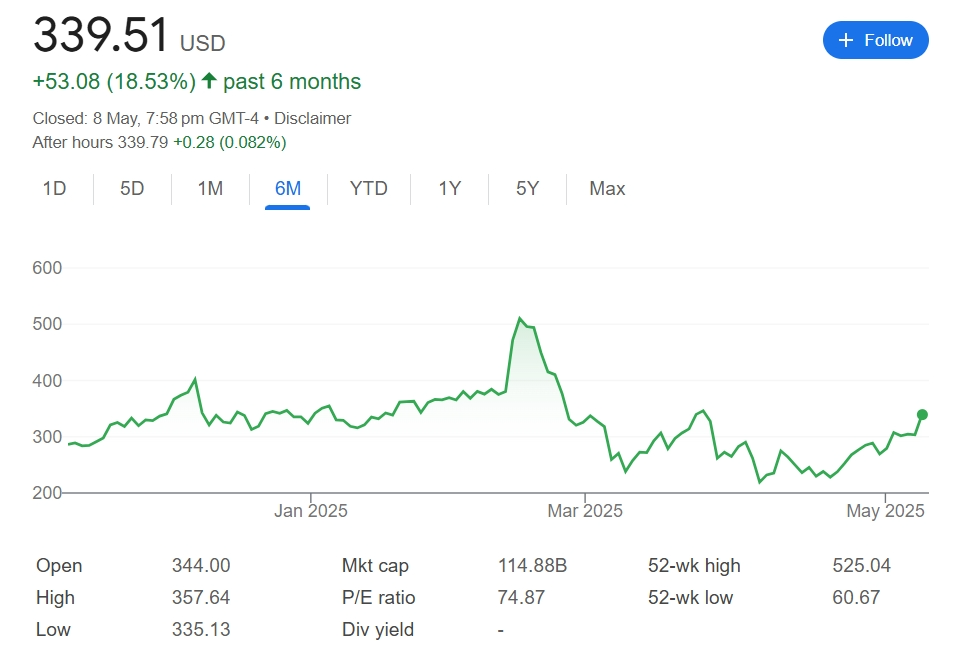This screenshot has width=976, height=654.
Task: Switch chart to 1Y range
Action: click(449, 189)
